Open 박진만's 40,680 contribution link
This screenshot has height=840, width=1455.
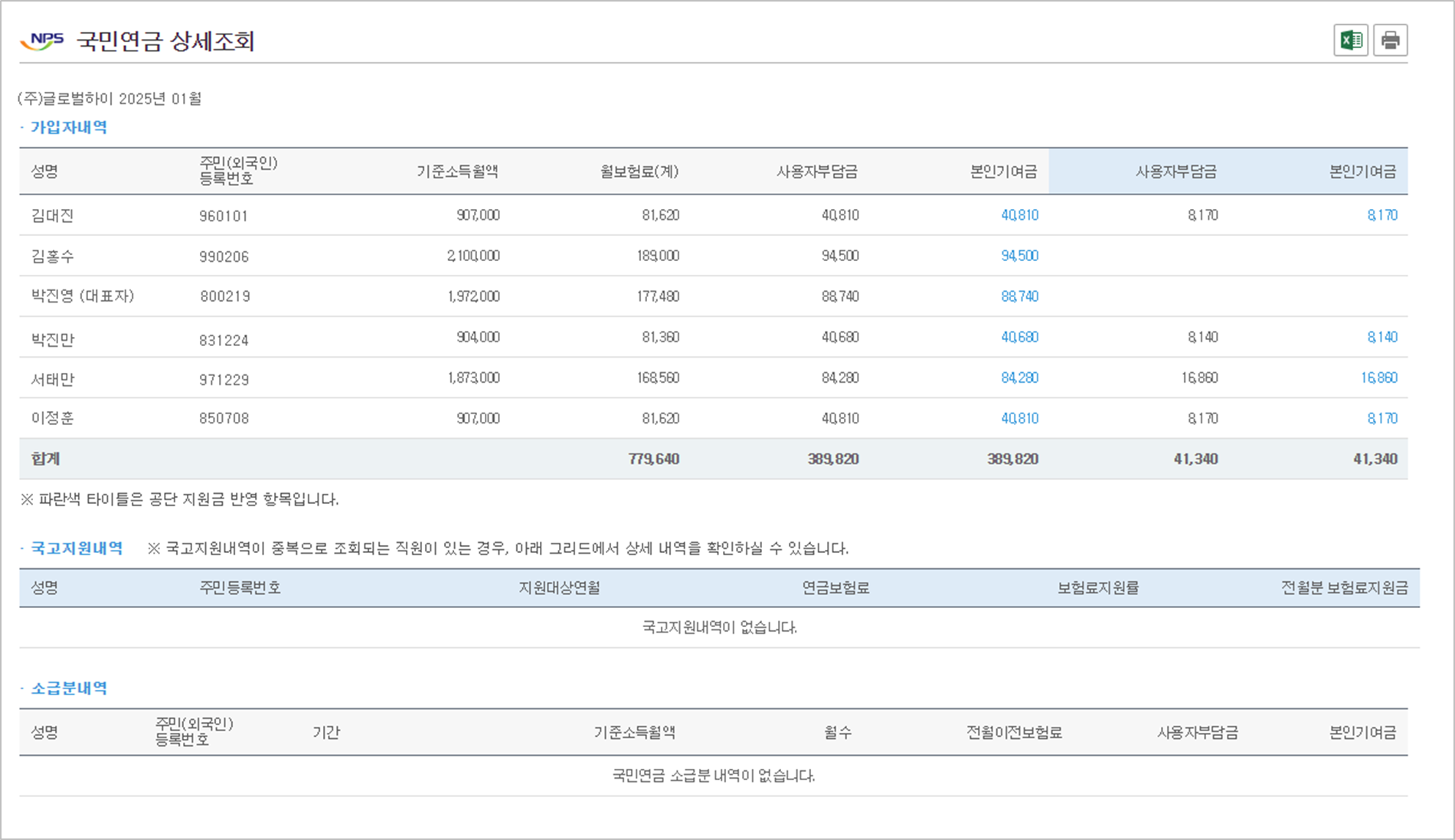tap(1019, 337)
